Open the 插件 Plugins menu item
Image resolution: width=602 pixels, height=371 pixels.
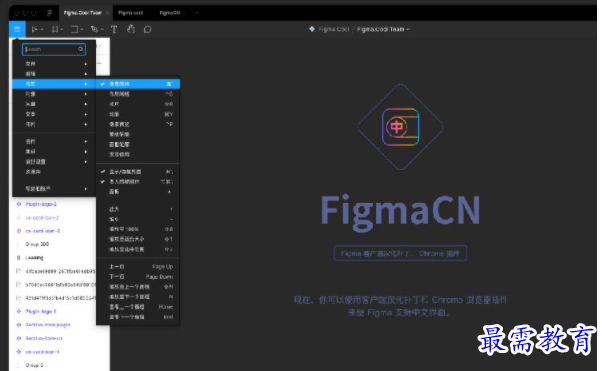(x=54, y=141)
